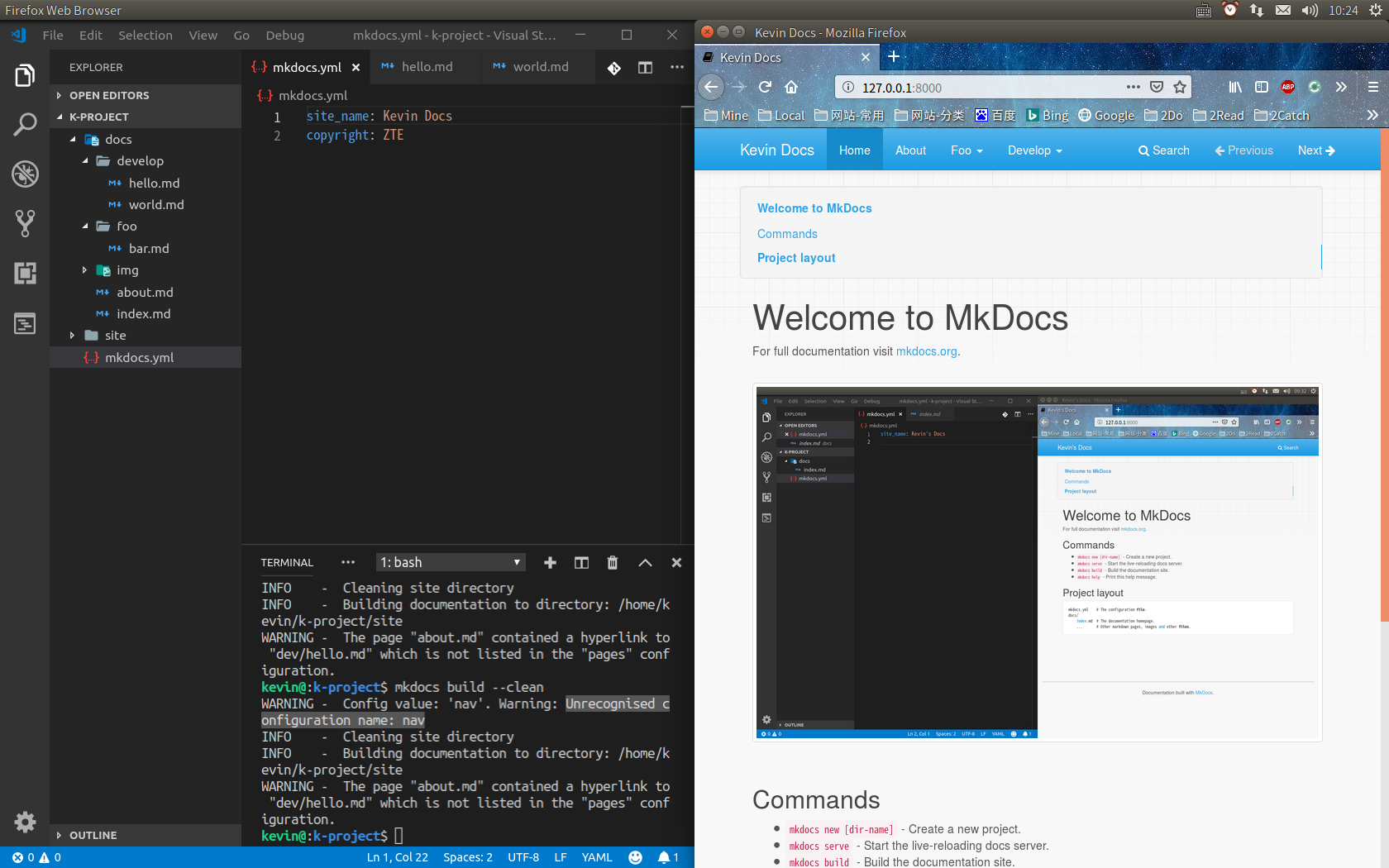Show more bookmarks toolbar overflow chevron
The height and width of the screenshot is (868, 1389).
click(x=1372, y=115)
